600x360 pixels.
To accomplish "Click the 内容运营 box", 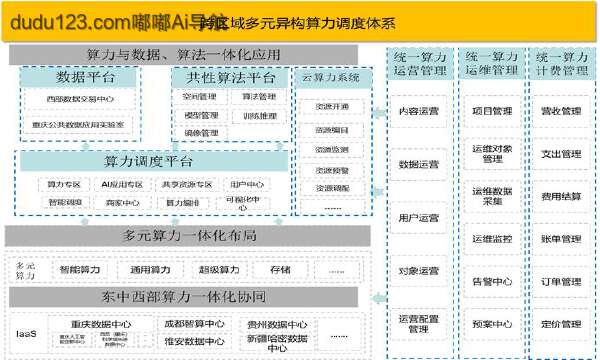I will coord(419,111).
